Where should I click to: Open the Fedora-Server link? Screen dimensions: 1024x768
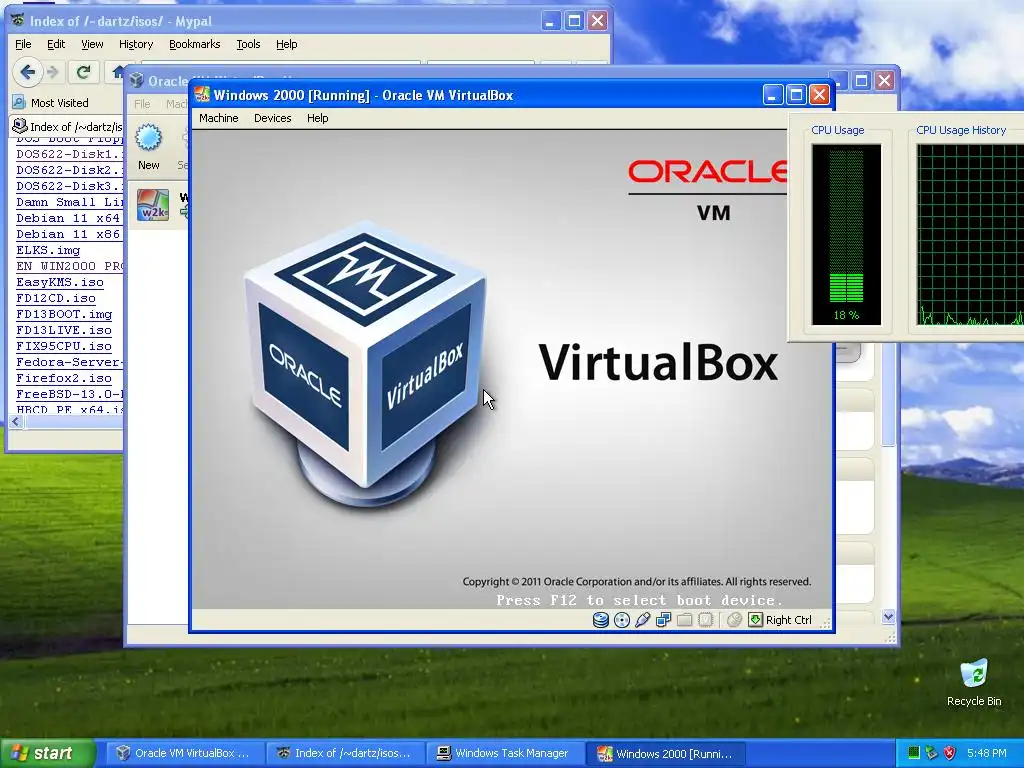point(70,362)
